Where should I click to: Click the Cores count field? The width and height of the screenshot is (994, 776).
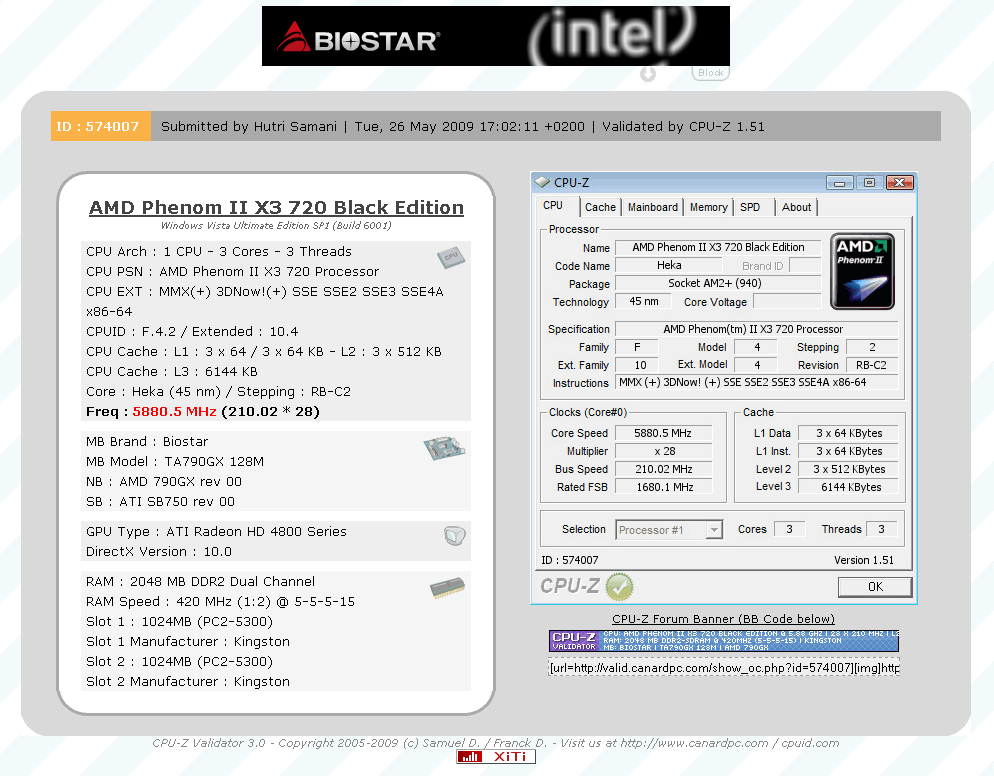(x=789, y=529)
